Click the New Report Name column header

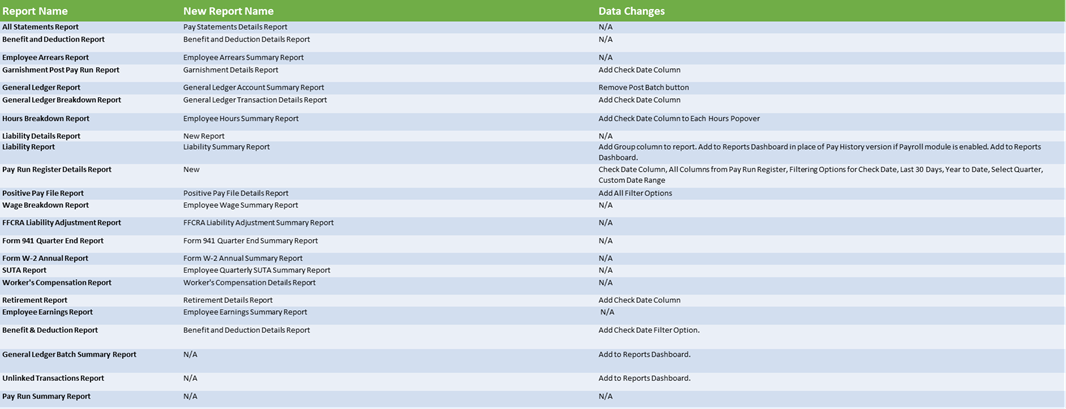[229, 11]
